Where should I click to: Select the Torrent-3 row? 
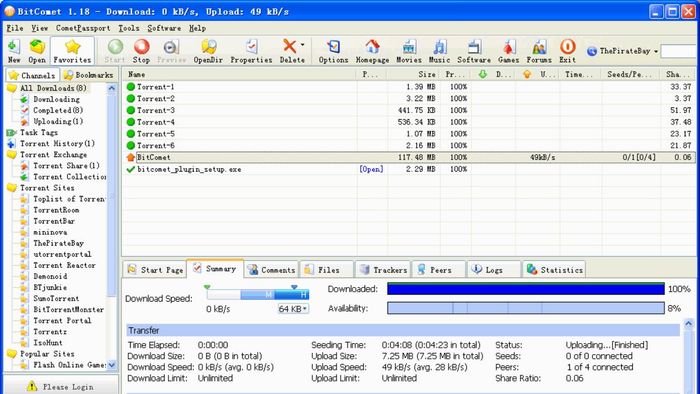pos(408,110)
